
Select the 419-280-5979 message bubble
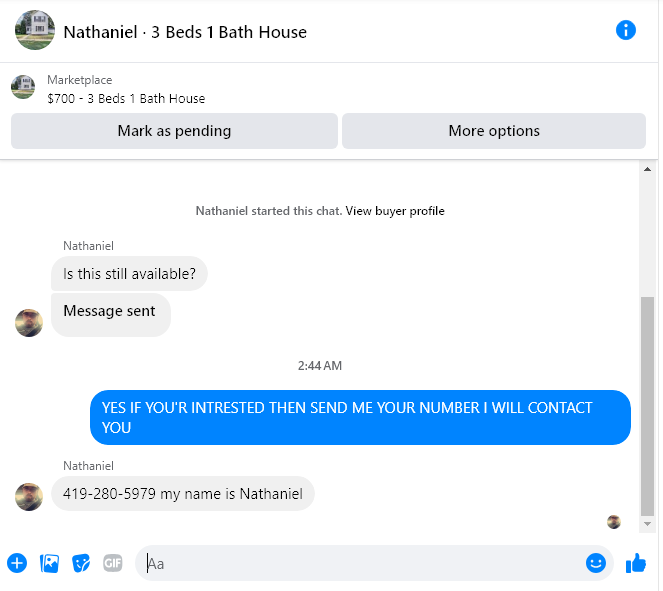[184, 496]
